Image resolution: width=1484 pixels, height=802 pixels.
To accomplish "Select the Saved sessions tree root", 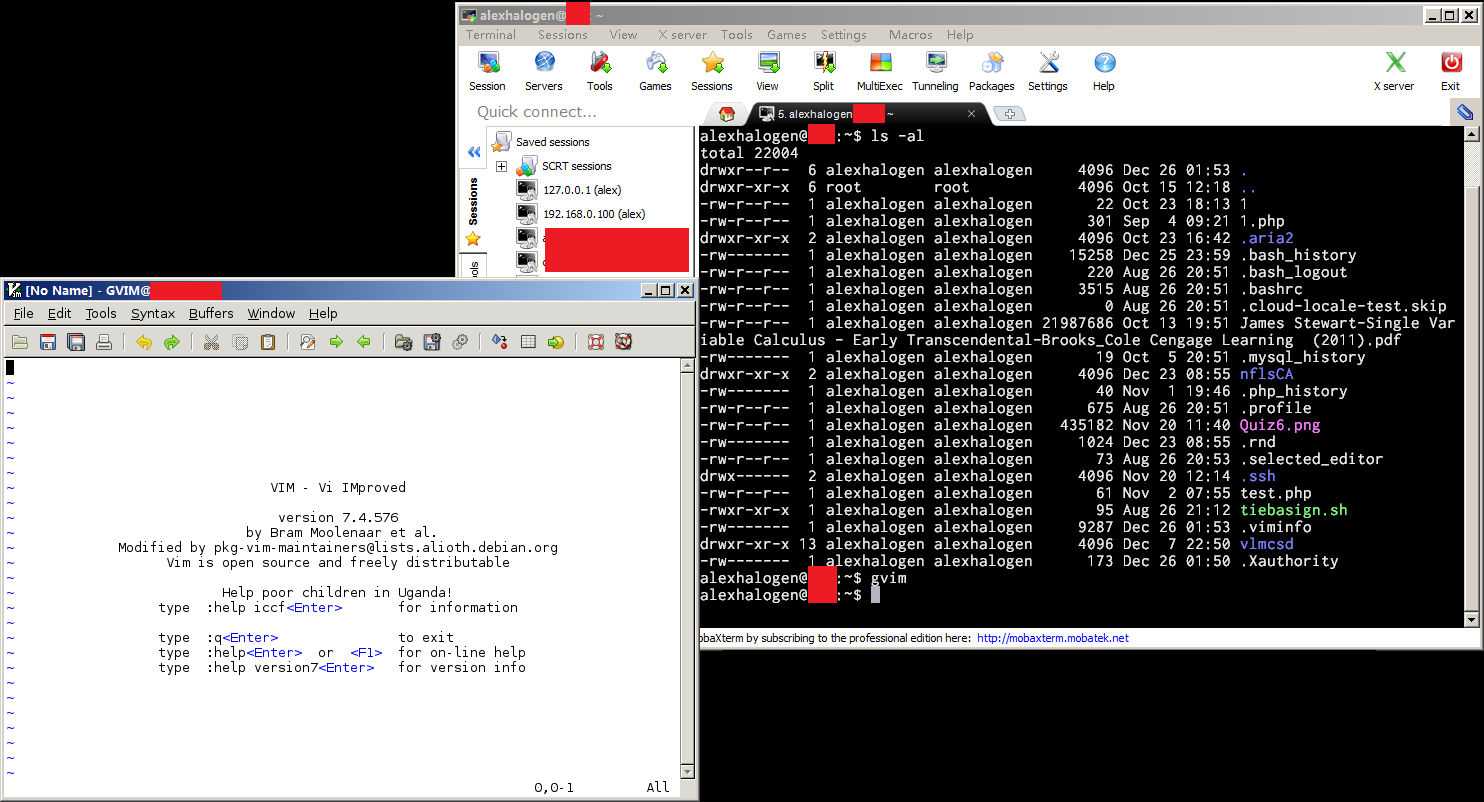I will click(552, 142).
